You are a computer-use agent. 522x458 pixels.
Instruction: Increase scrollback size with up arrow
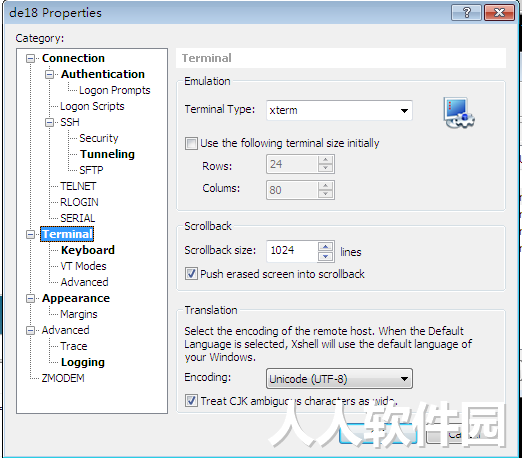pyautogui.click(x=325, y=246)
